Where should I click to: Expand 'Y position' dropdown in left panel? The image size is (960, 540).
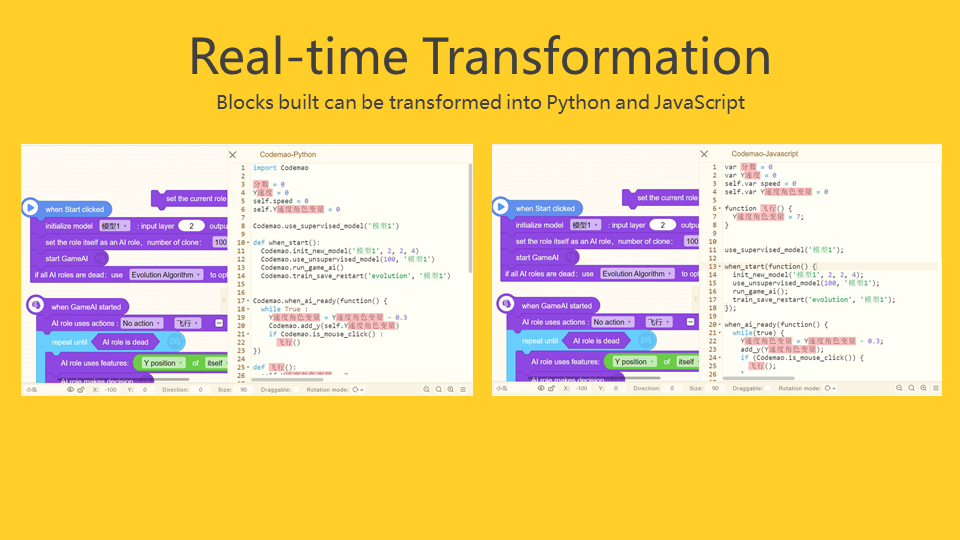pos(163,362)
